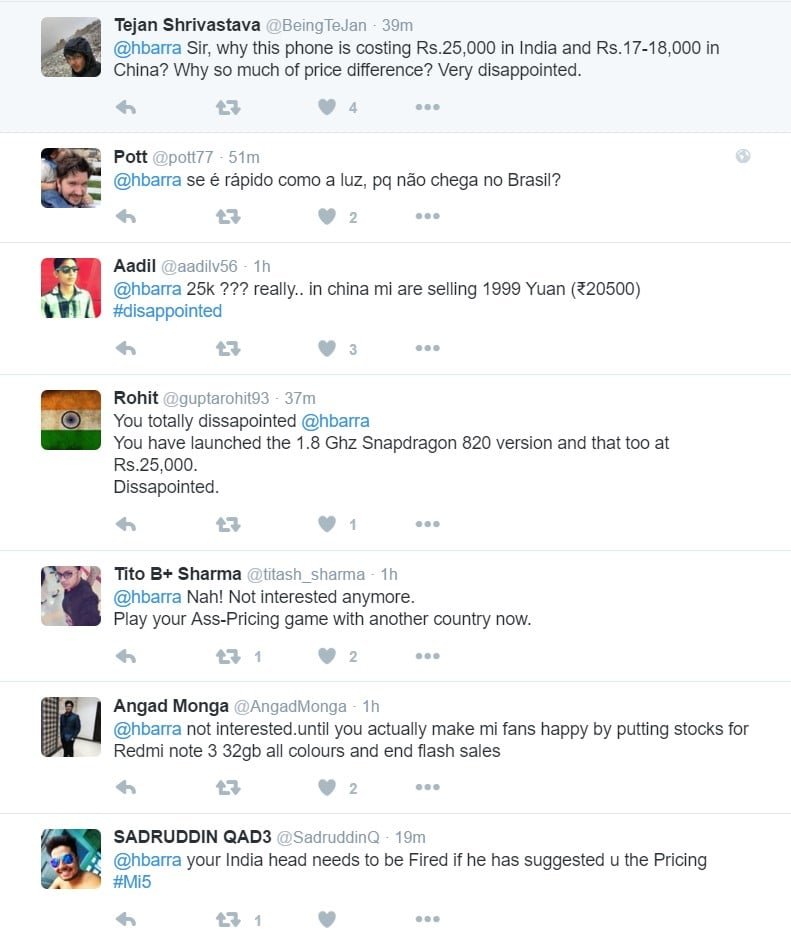Reply to Angad Monga's tweet
The height and width of the screenshot is (938, 791).
point(126,788)
